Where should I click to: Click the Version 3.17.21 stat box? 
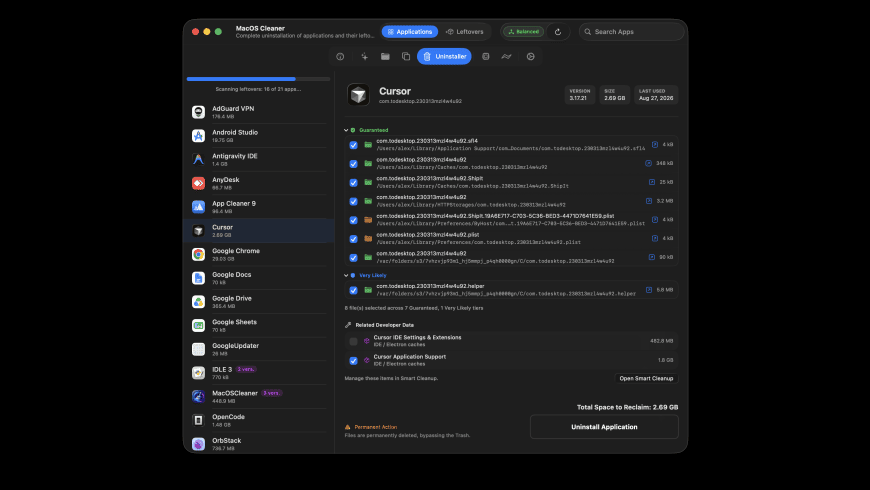580,94
